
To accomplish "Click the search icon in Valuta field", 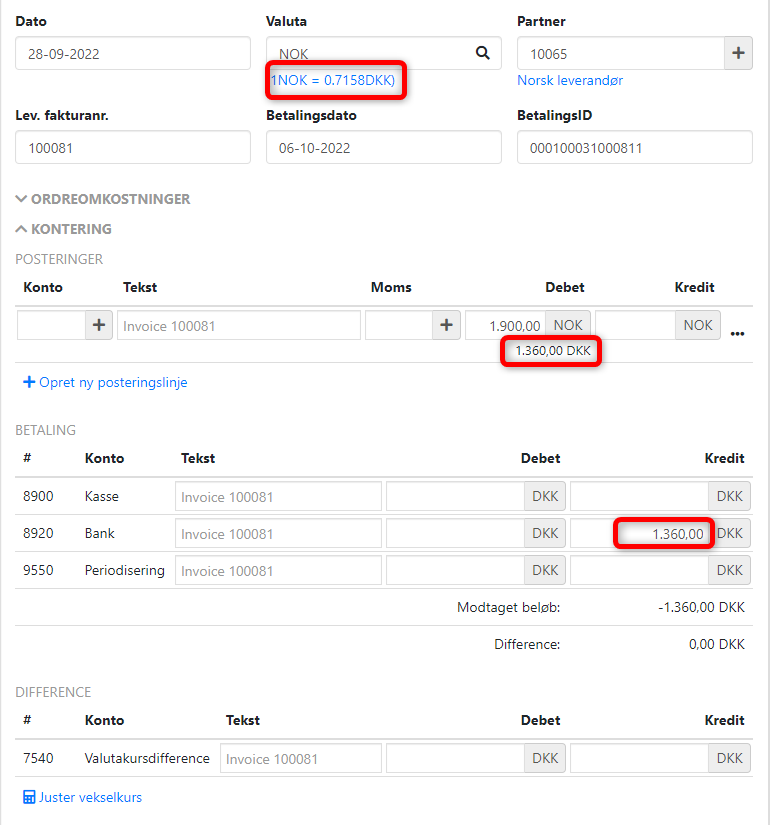I will pos(482,53).
